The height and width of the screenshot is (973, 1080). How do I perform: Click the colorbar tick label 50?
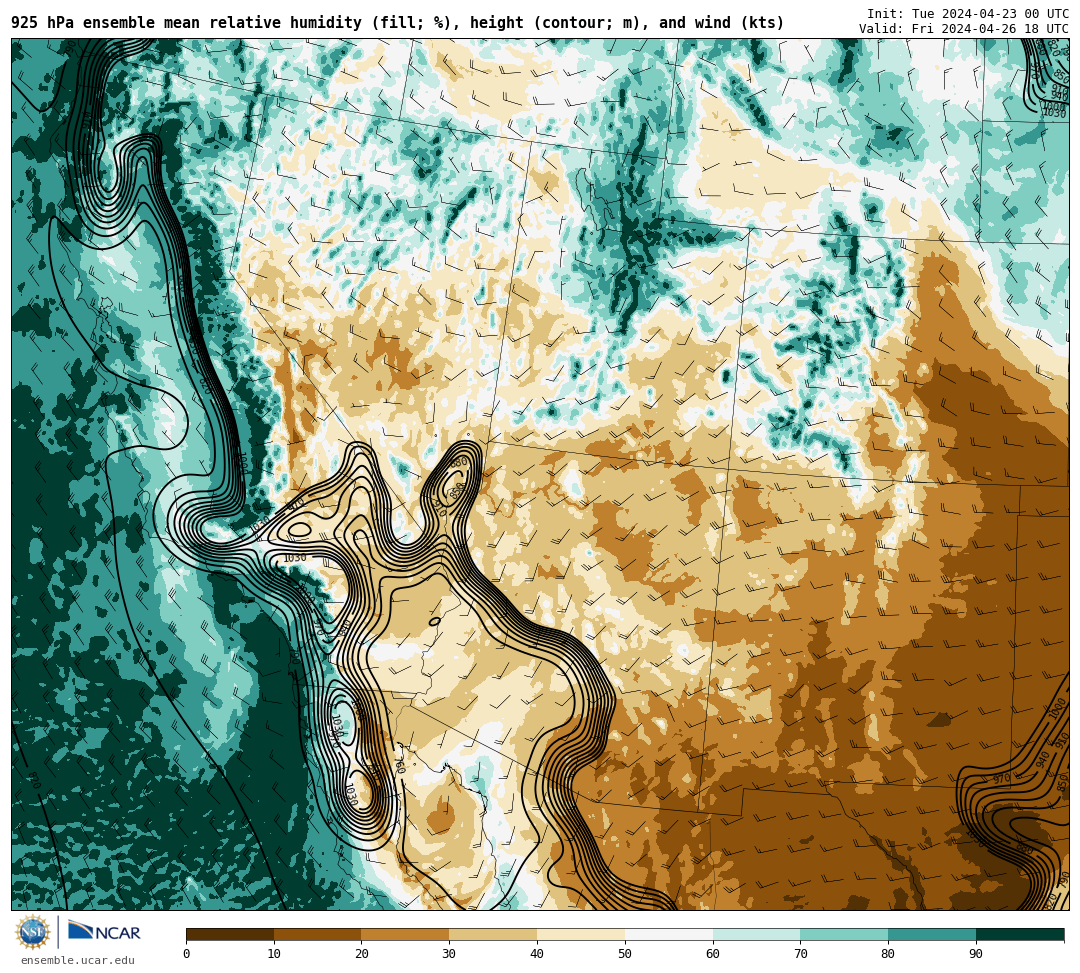pos(625,954)
